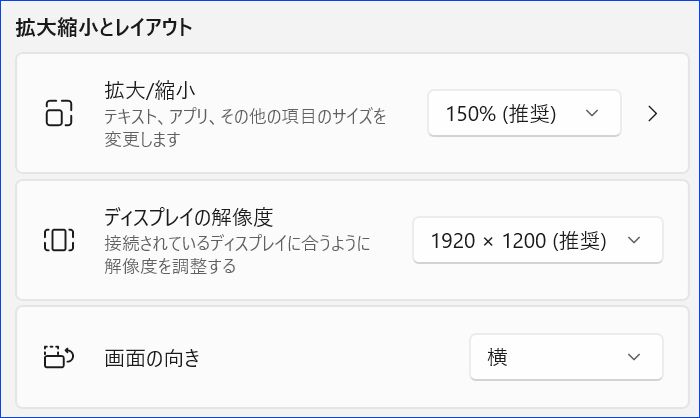Click the 変更します text in the scale row
The width and height of the screenshot is (700, 418).
(x=142, y=140)
